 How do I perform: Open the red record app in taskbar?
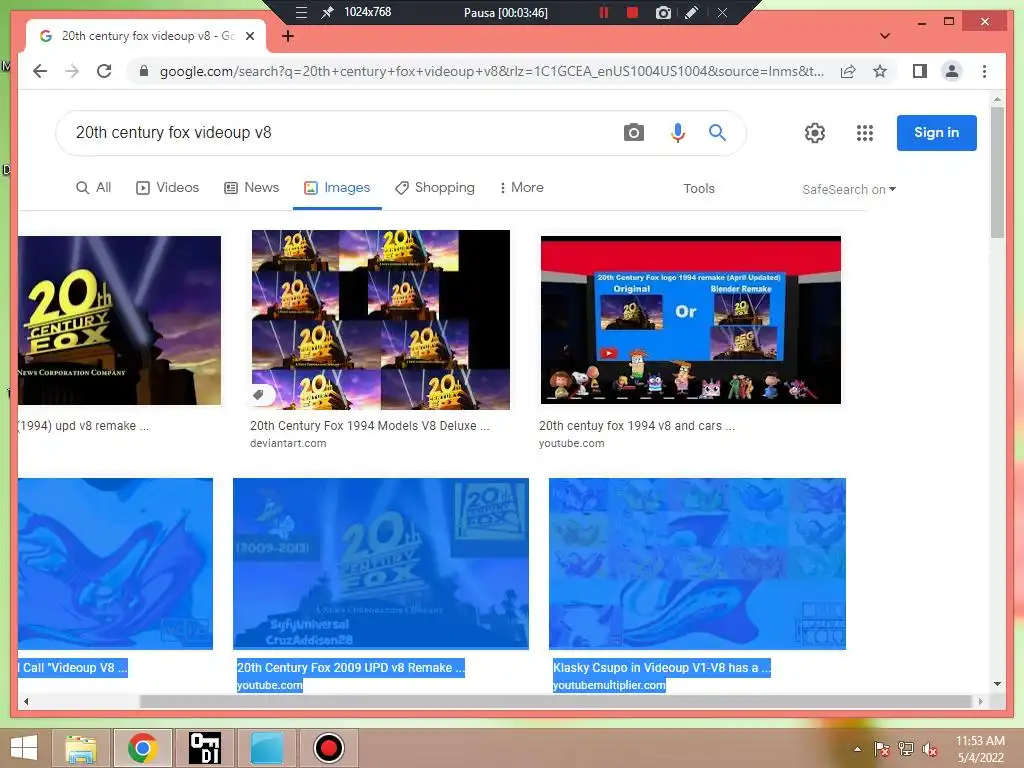coord(328,748)
